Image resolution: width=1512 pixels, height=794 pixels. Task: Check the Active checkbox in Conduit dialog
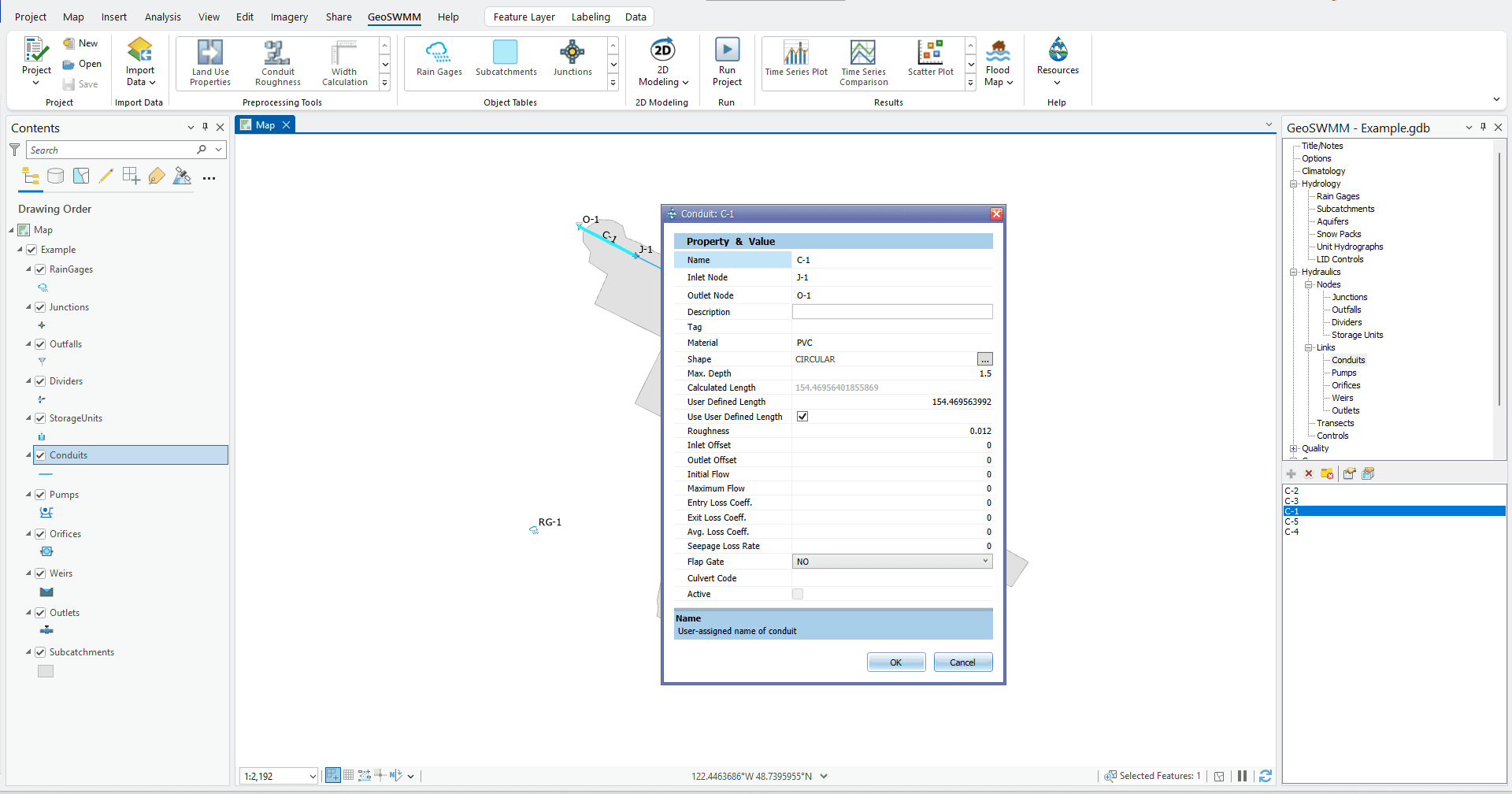coord(798,594)
